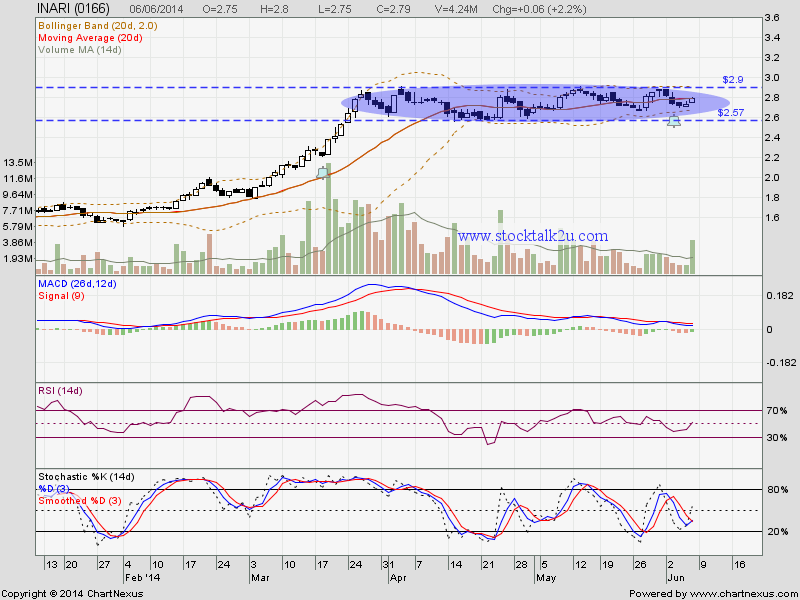Click the bell marker at the March 17 candle
The height and width of the screenshot is (600, 800).
322,173
